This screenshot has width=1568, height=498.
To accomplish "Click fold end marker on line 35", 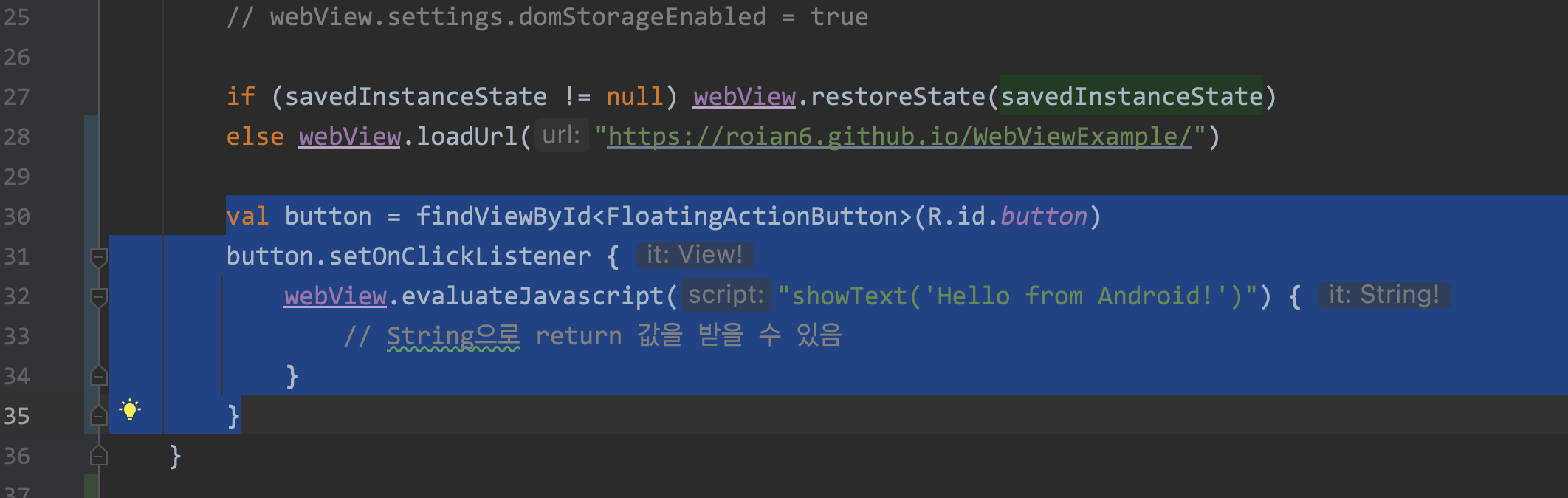I will (98, 416).
